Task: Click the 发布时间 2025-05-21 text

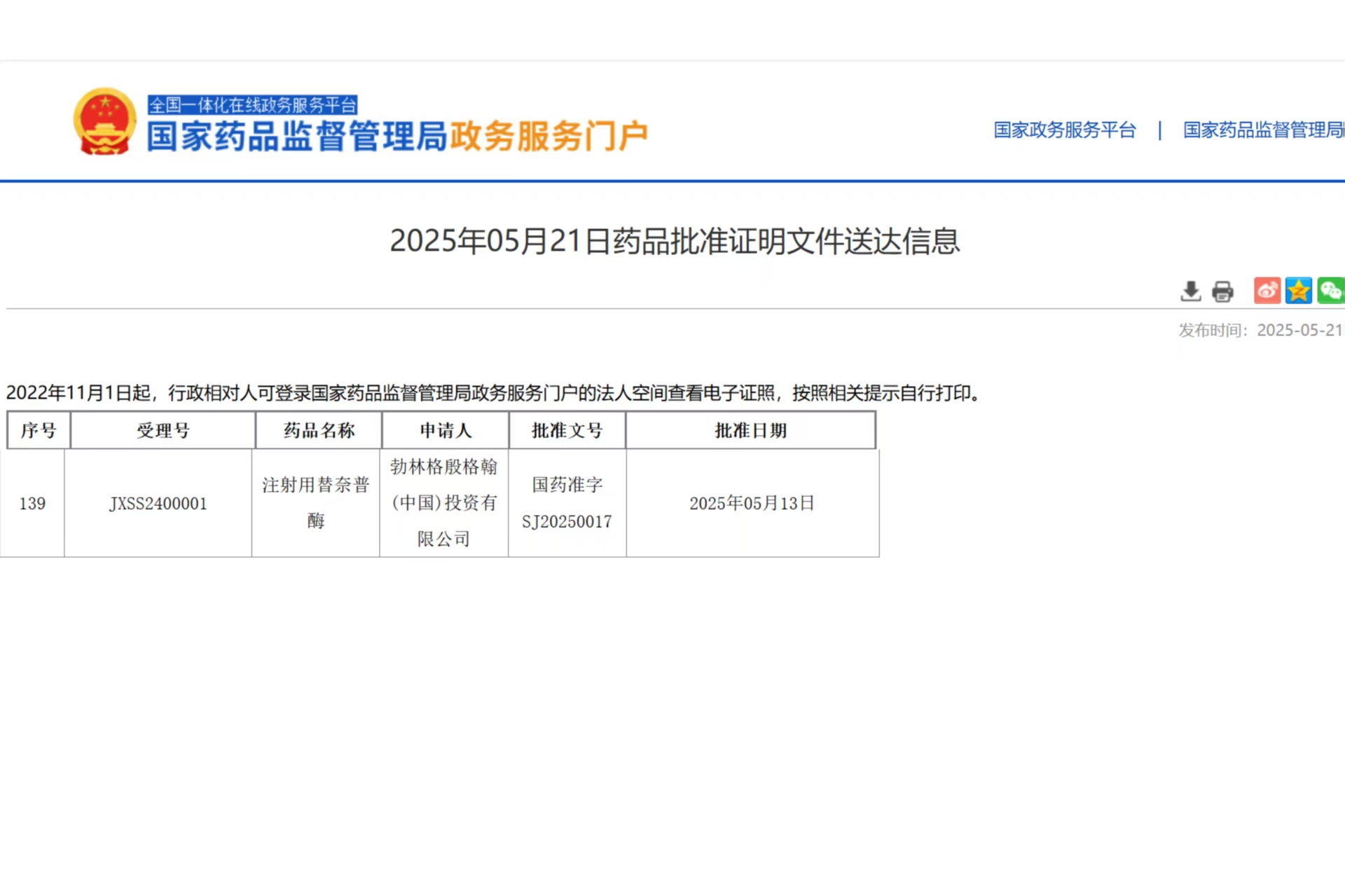Action: [x=1260, y=330]
